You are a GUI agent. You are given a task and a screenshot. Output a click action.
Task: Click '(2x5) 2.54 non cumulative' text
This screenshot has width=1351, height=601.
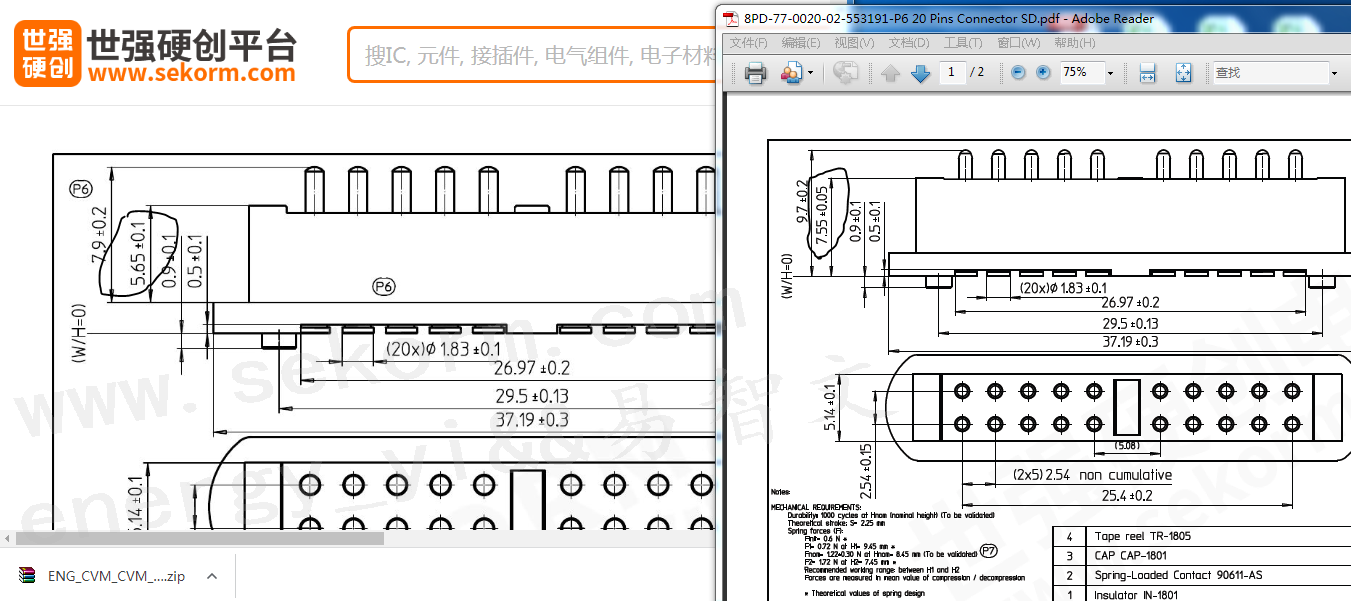pos(1092,474)
